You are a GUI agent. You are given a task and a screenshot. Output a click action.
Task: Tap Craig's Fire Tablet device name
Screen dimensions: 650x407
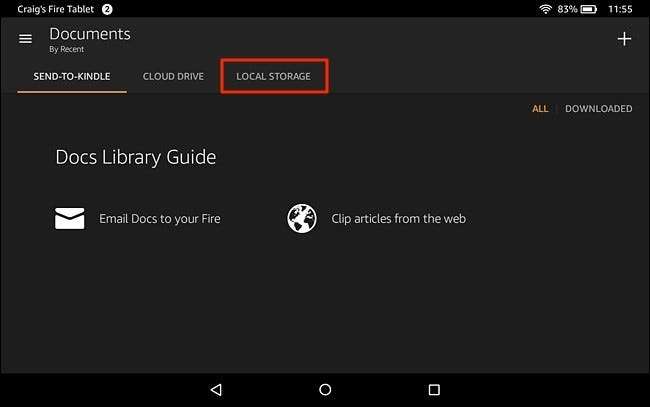[x=56, y=9]
